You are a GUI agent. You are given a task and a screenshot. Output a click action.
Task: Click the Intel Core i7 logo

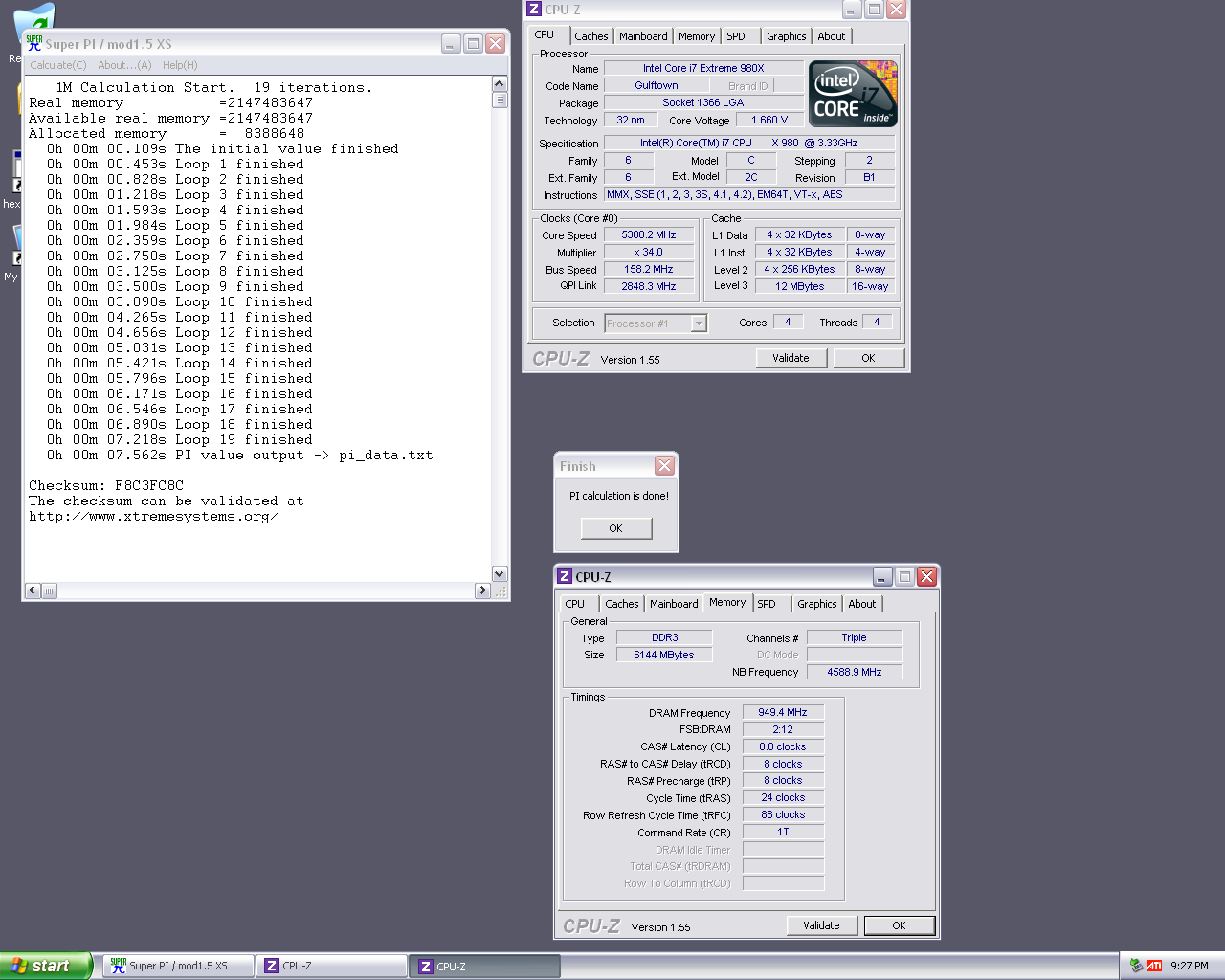[x=853, y=94]
